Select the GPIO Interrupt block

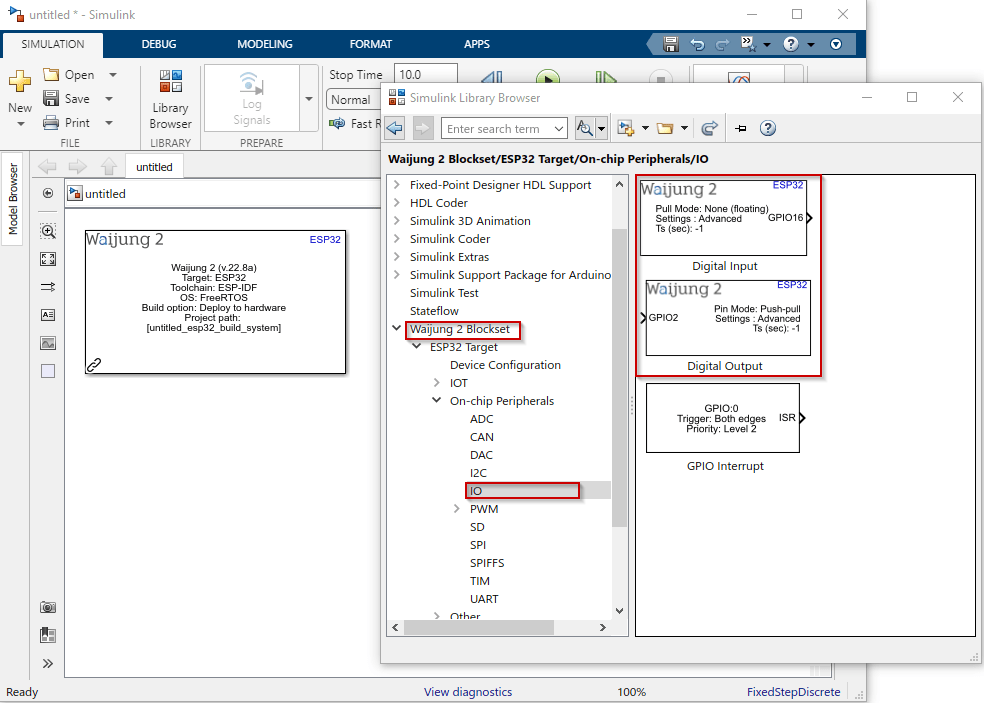[x=723, y=418]
